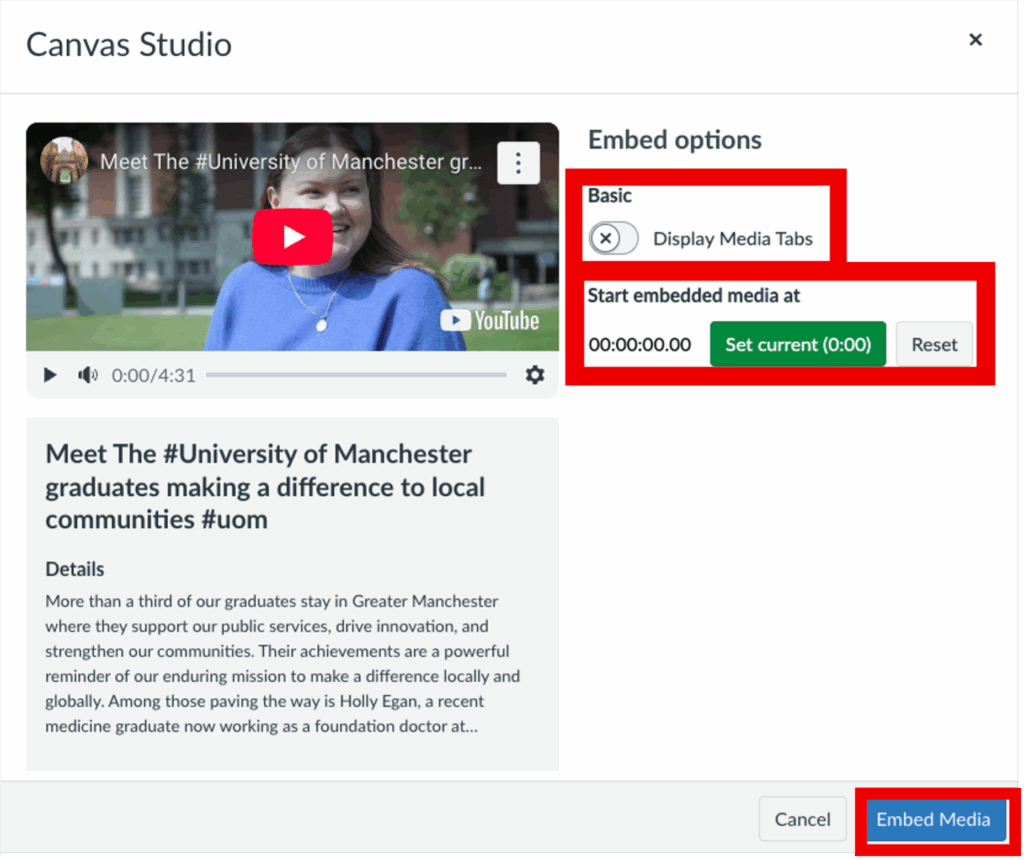Screen dimensions: 1024x860
Task: Click the video progress bar track
Action: [x=356, y=376]
